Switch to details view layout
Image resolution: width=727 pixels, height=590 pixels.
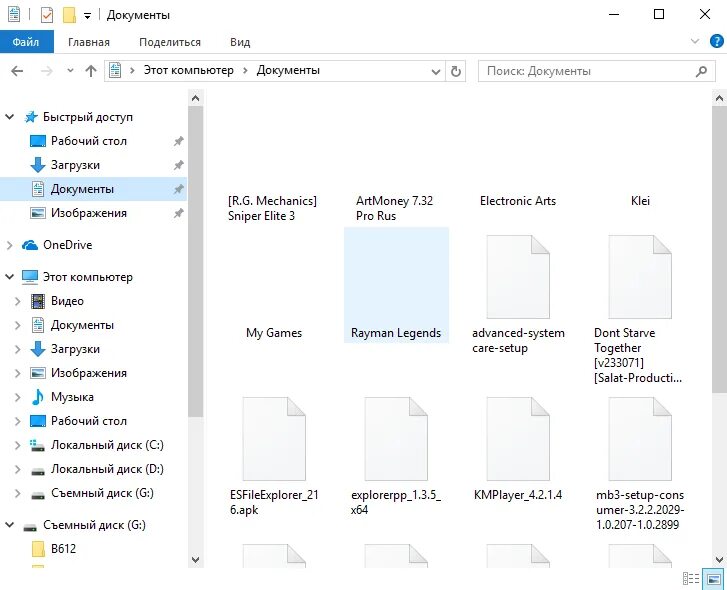691,578
